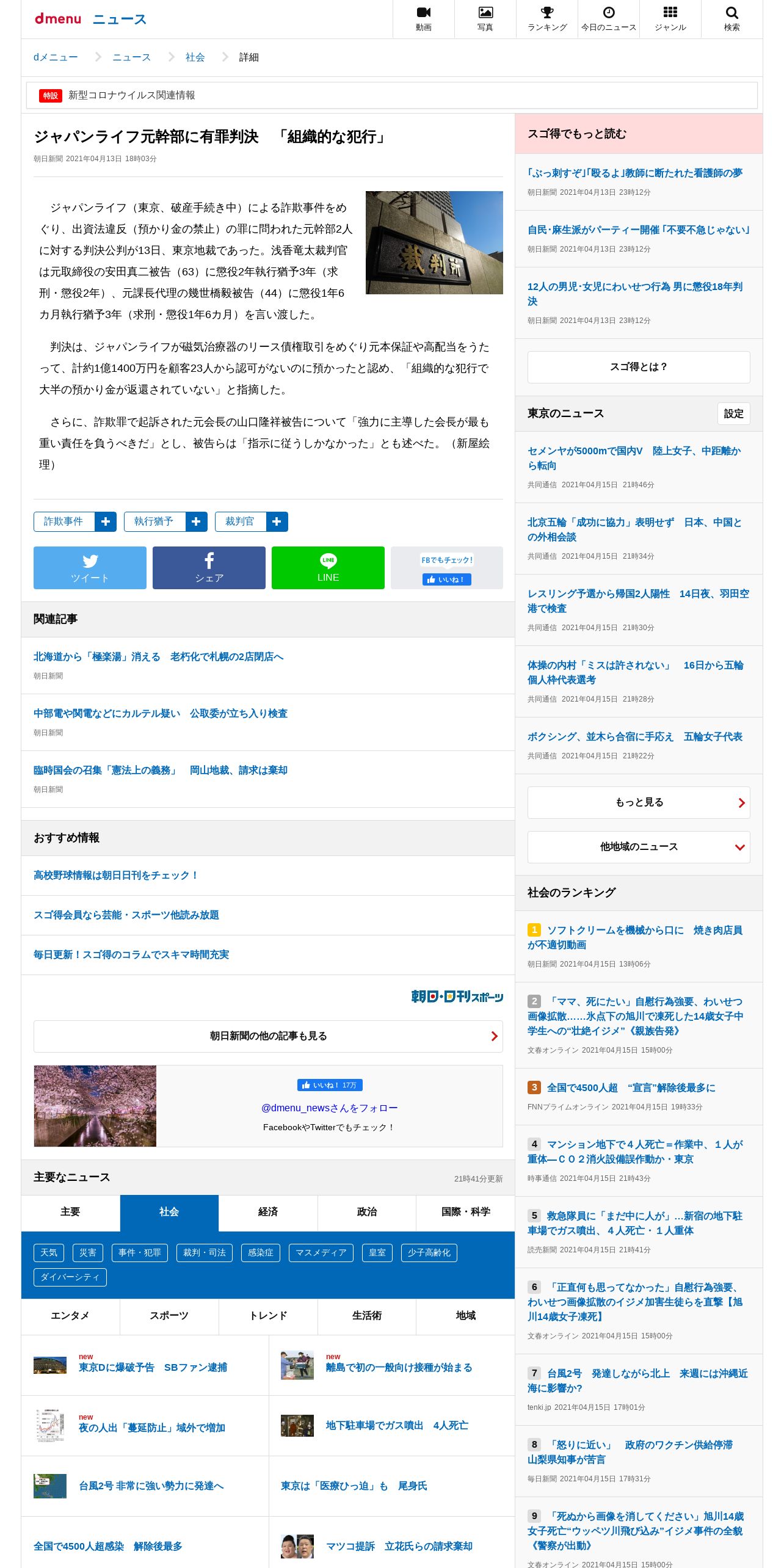Click the 天気 subcategory chip
Image resolution: width=784 pixels, height=1568 pixels.
(49, 1253)
